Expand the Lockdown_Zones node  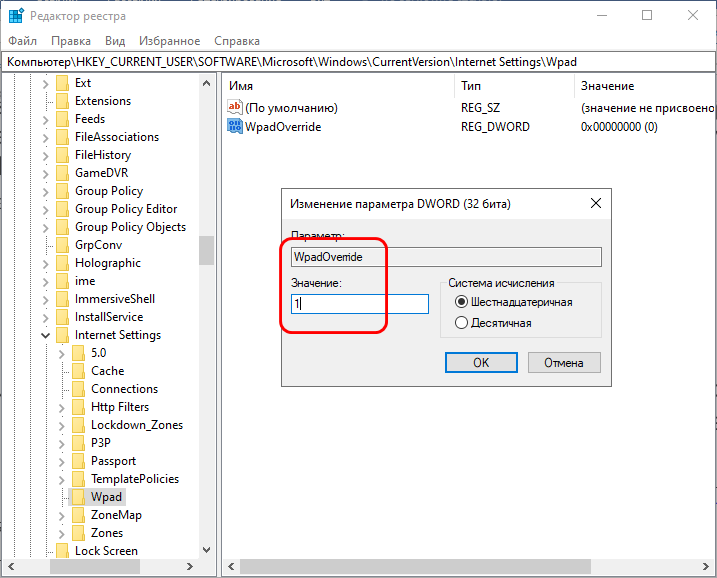(62, 426)
